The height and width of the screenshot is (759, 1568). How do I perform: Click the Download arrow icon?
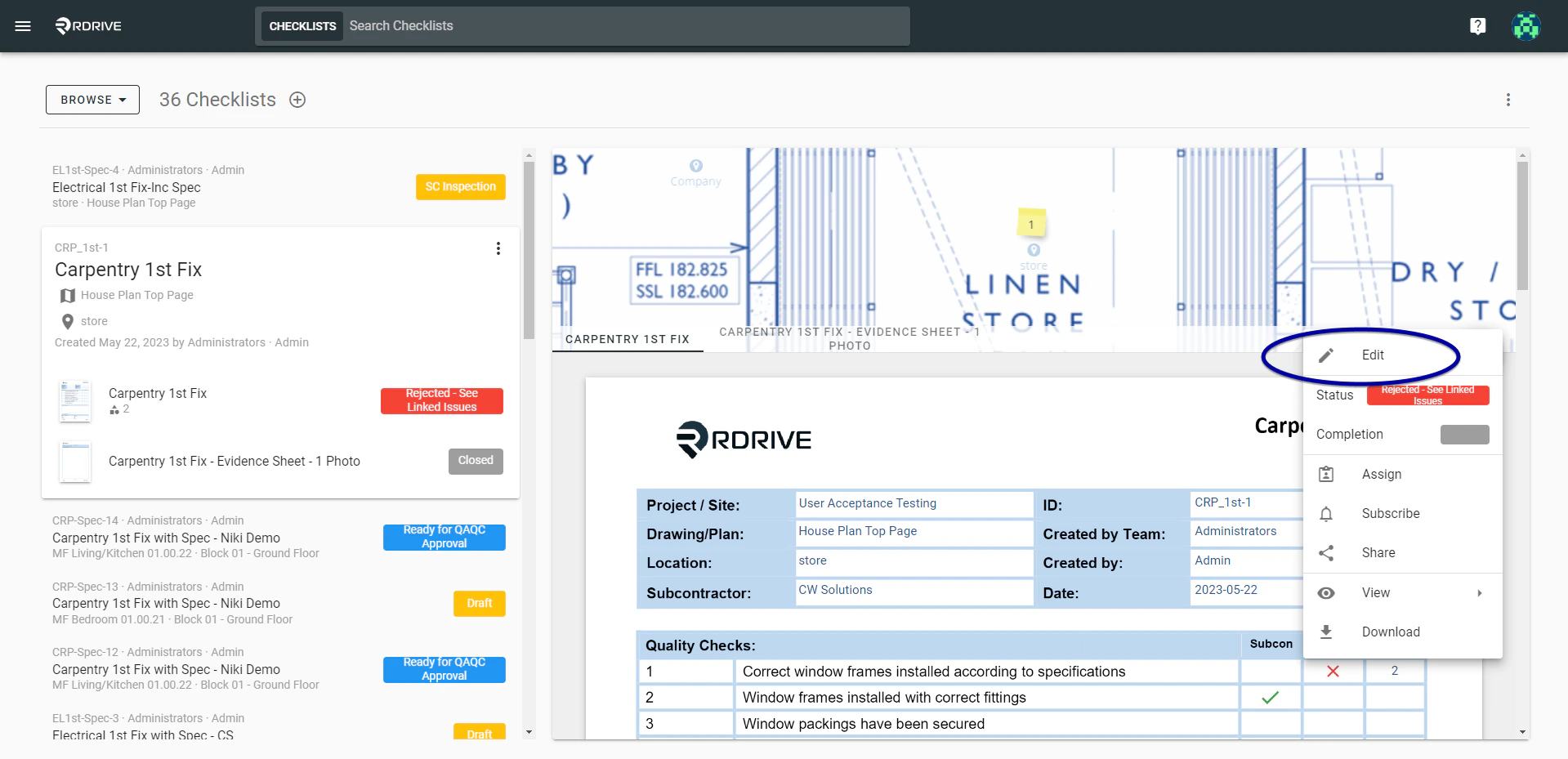1326,632
